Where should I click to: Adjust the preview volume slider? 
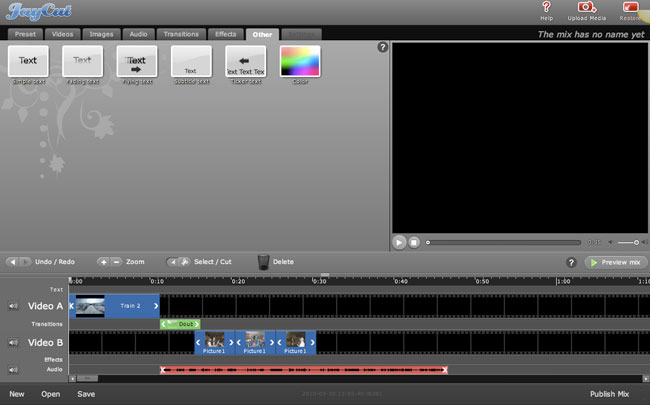(628, 243)
